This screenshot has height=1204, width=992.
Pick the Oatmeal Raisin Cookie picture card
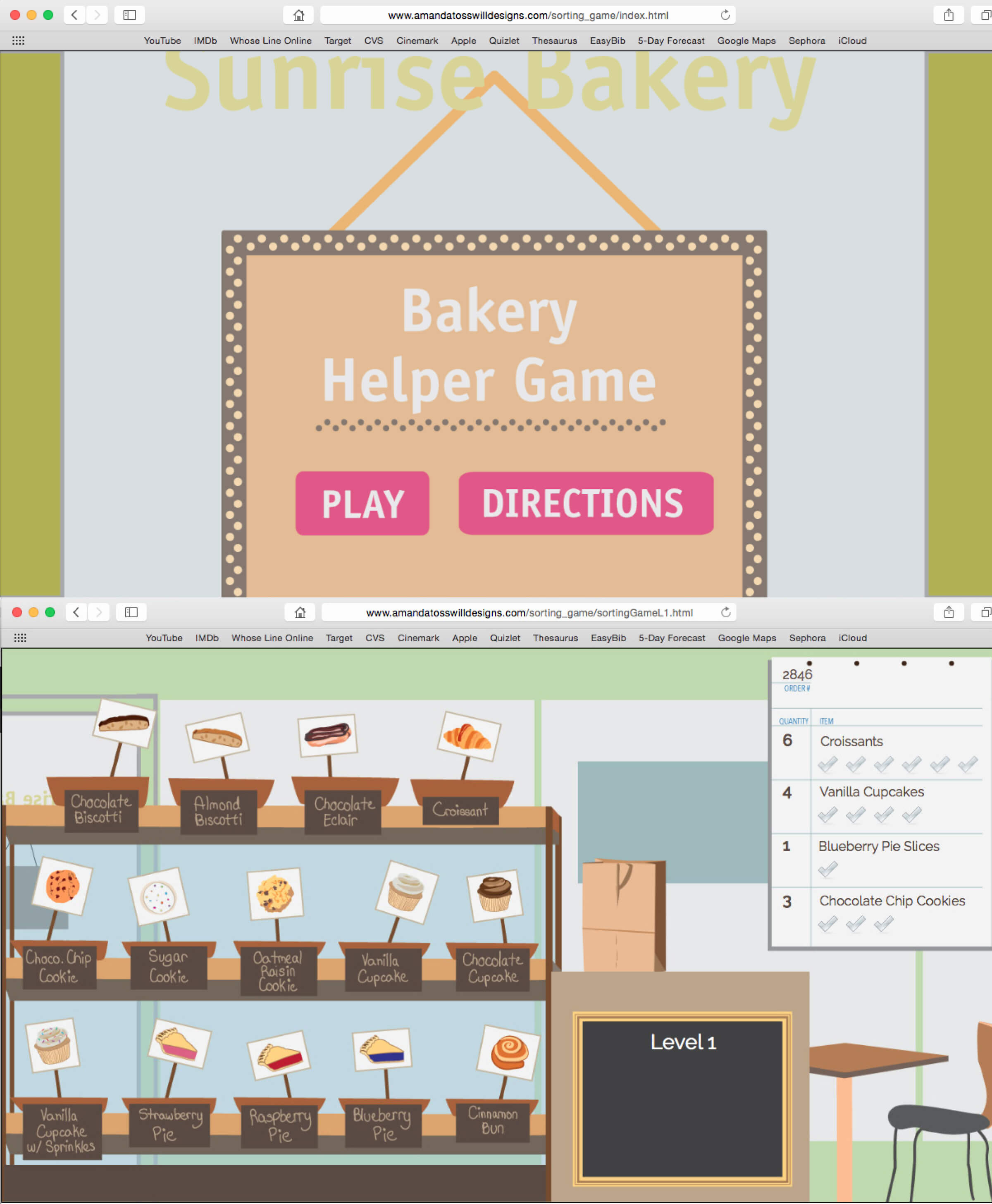(275, 893)
